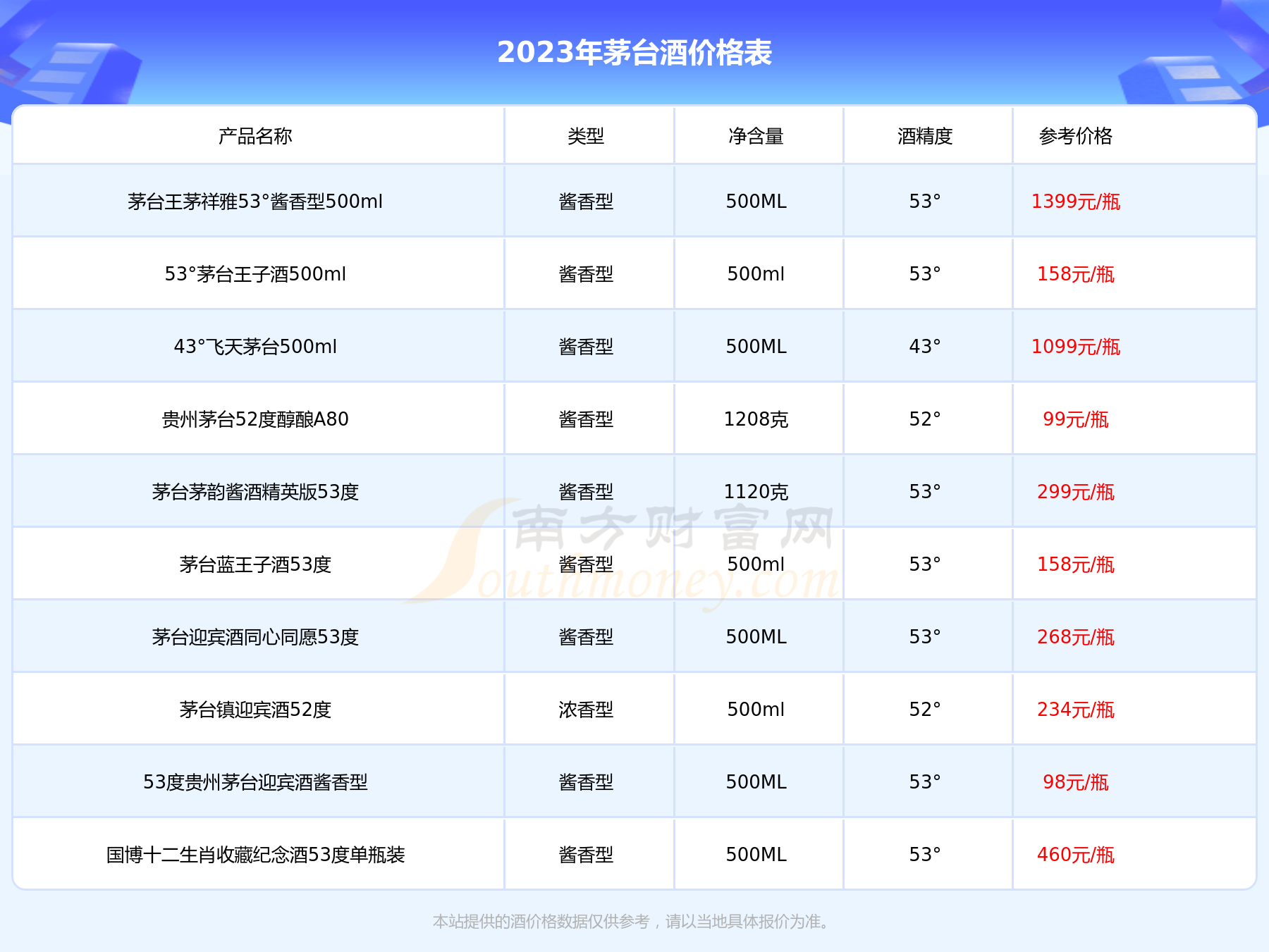Click the price 460元/瓶
The width and height of the screenshot is (1269, 952).
pos(1075,855)
